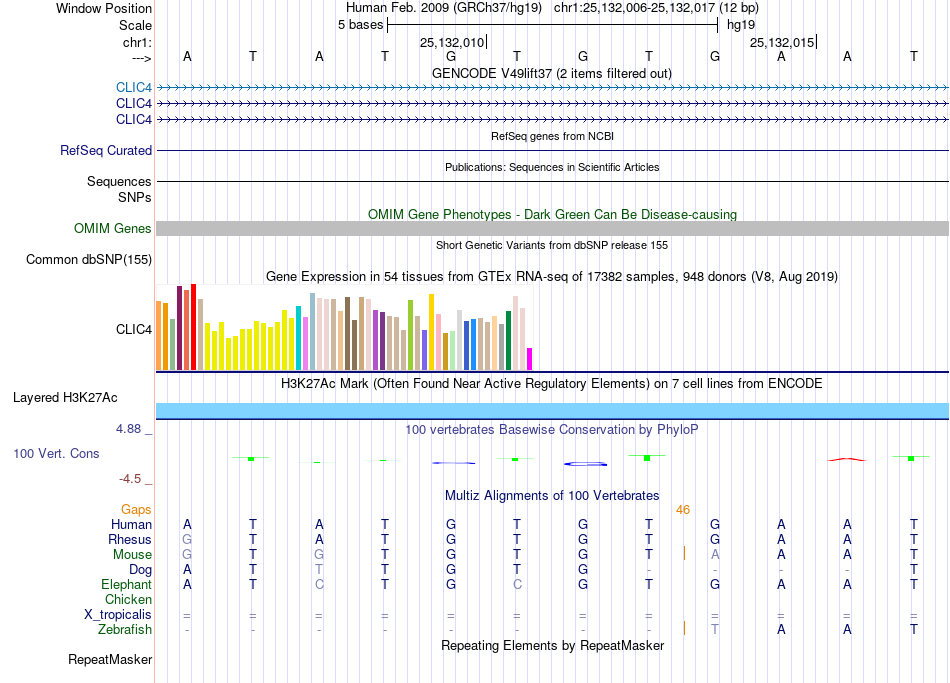
Task: Click the 4.88 upper PhyloP scale value
Action: tap(128, 429)
